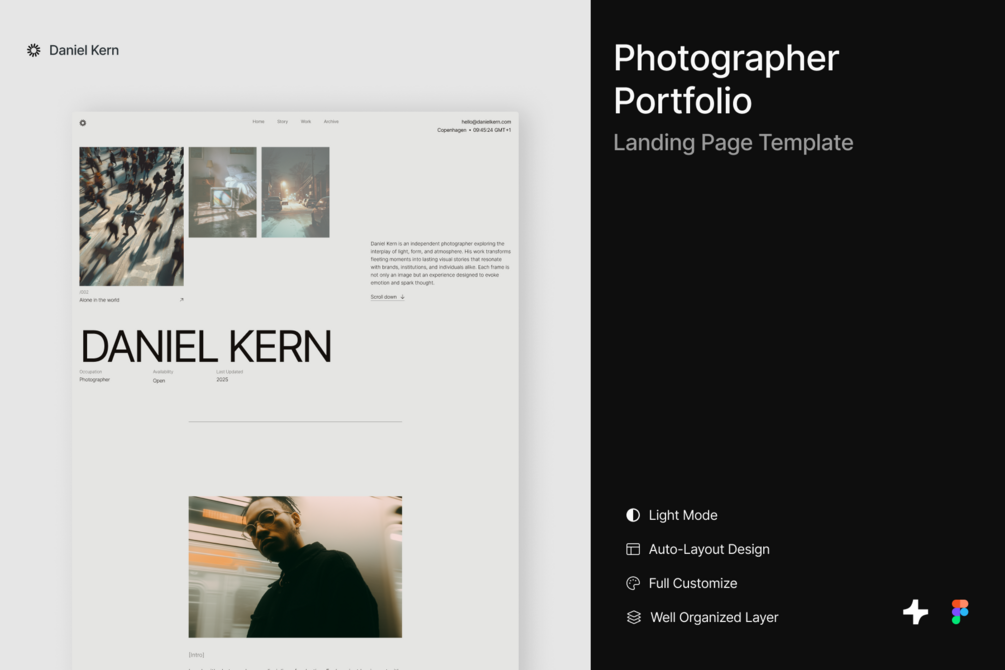Click the Alone in the world caption
Image resolution: width=1005 pixels, height=670 pixels.
[99, 300]
